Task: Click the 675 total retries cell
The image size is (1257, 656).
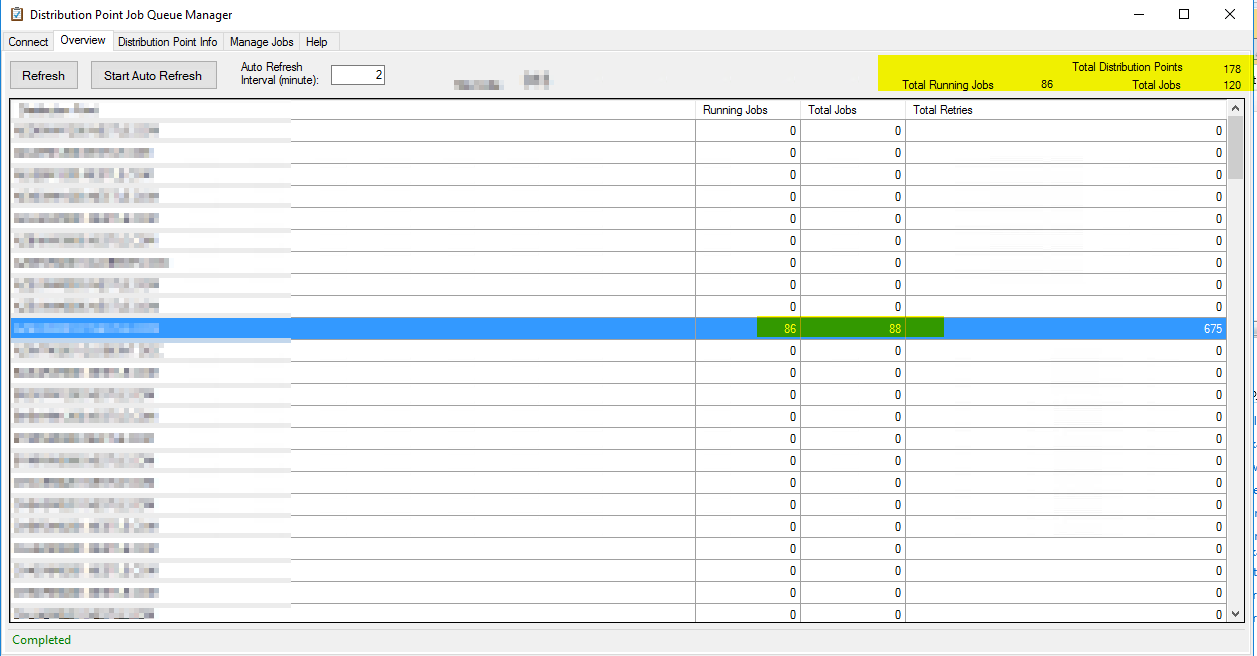Action: pyautogui.click(x=1066, y=328)
